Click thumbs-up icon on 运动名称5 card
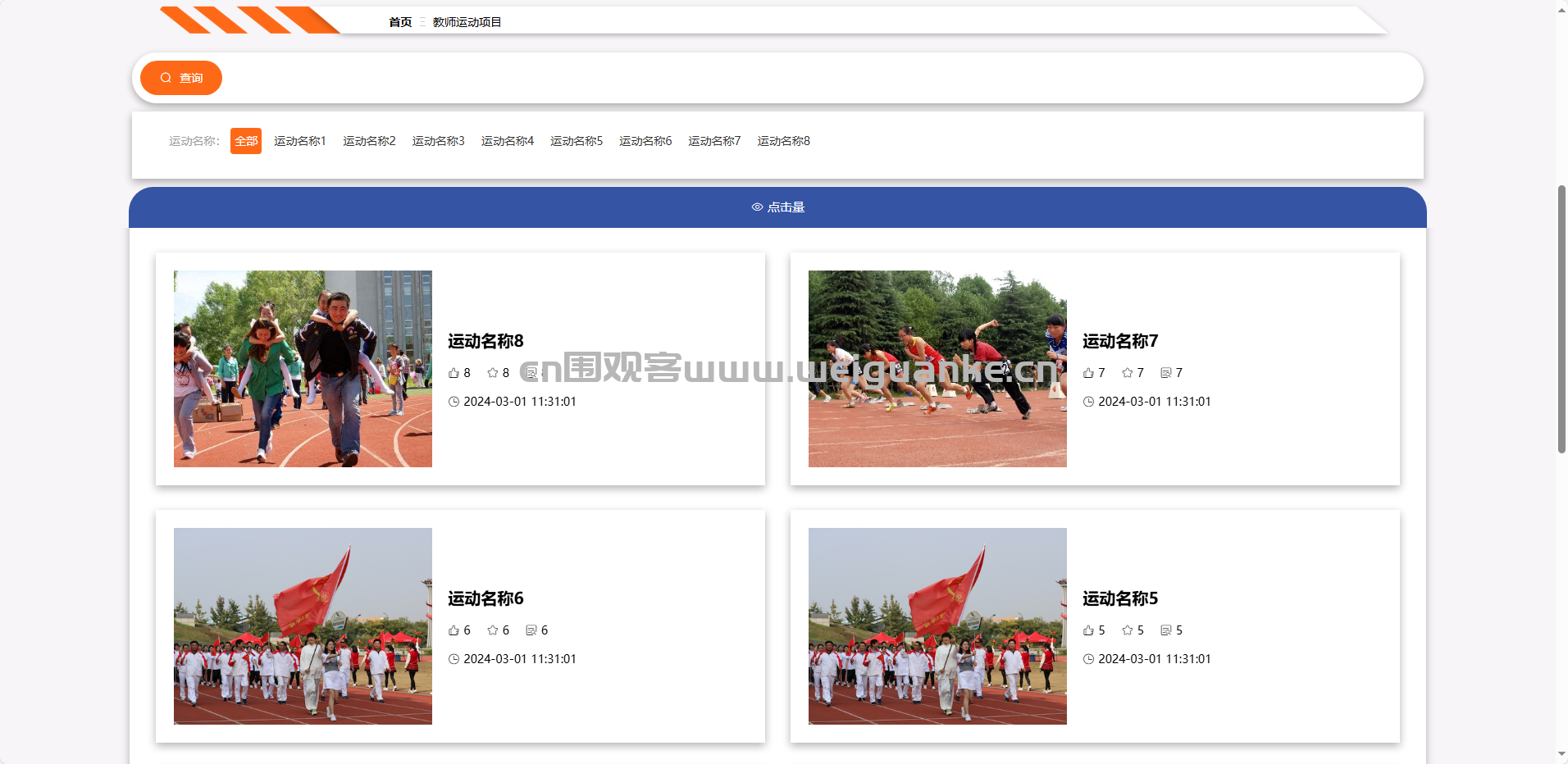 point(1088,630)
